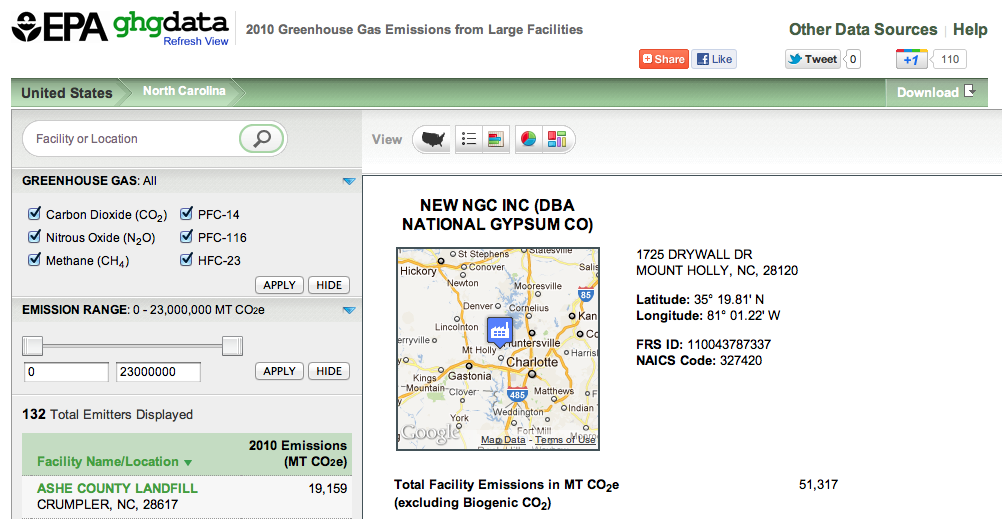Screen dimensions: 1002x519
Task: Click the minimum emission slider handle
Action: (33, 346)
